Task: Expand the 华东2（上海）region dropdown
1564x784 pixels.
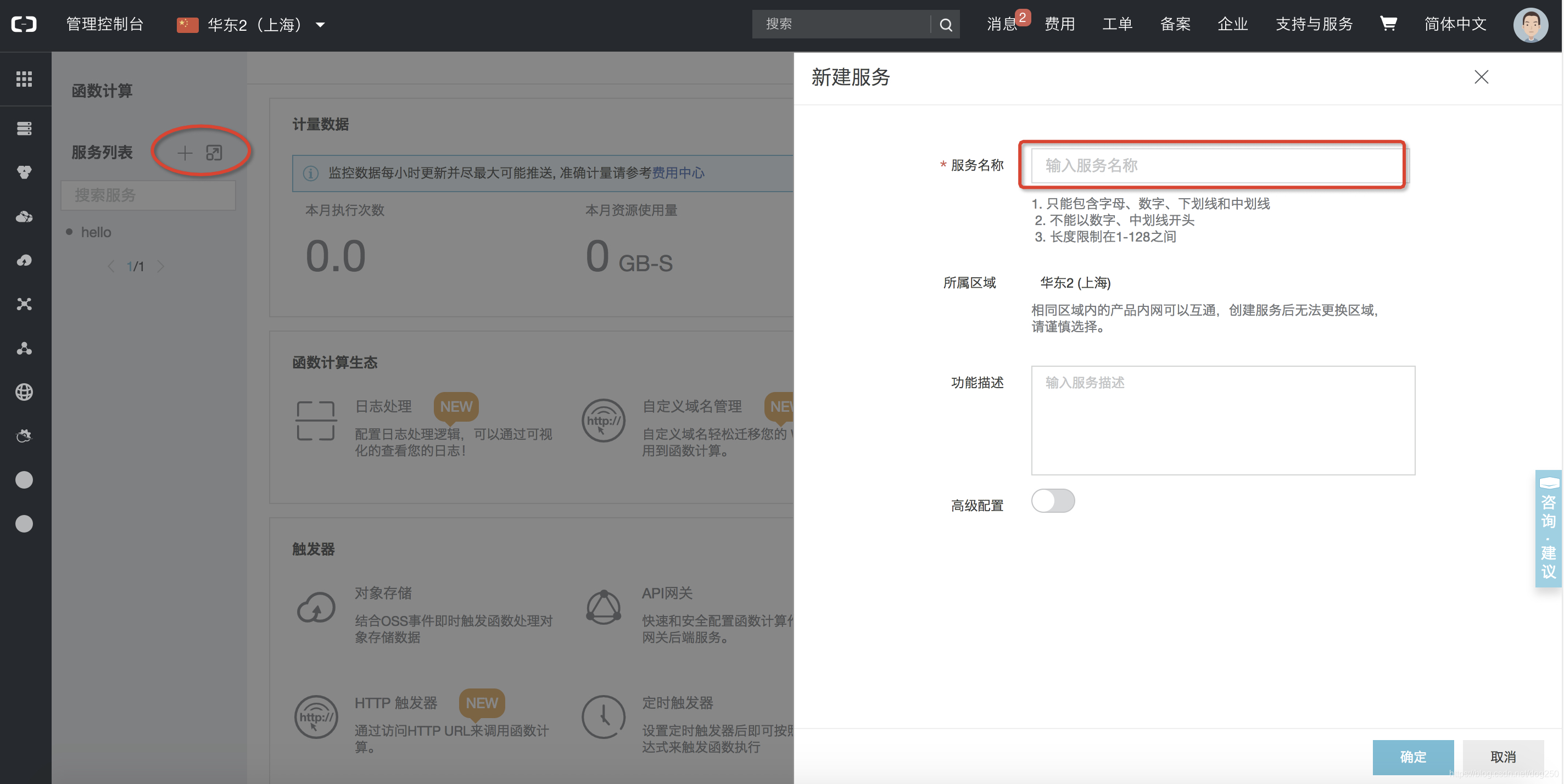Action: [251, 25]
